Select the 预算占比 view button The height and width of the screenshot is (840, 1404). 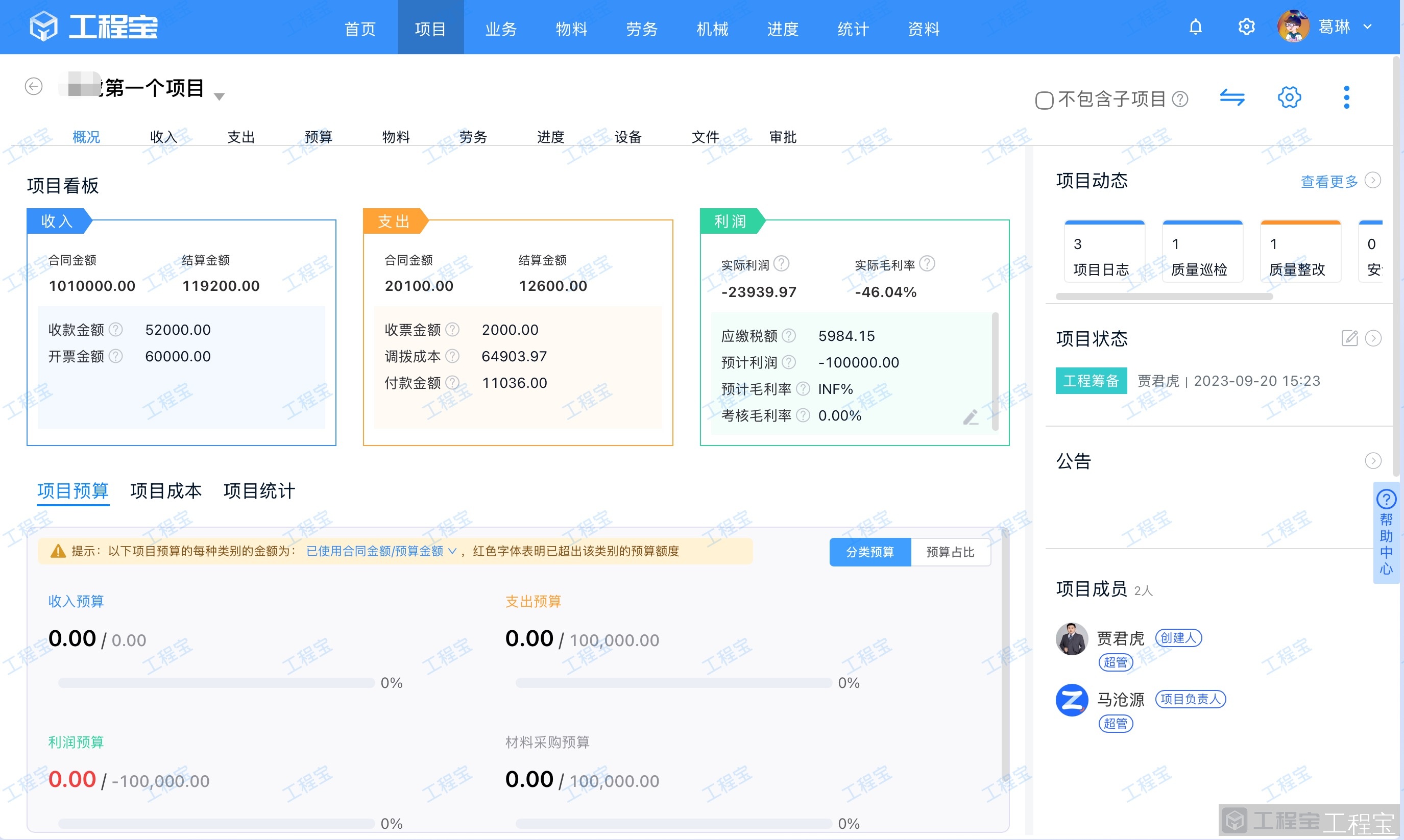click(951, 552)
